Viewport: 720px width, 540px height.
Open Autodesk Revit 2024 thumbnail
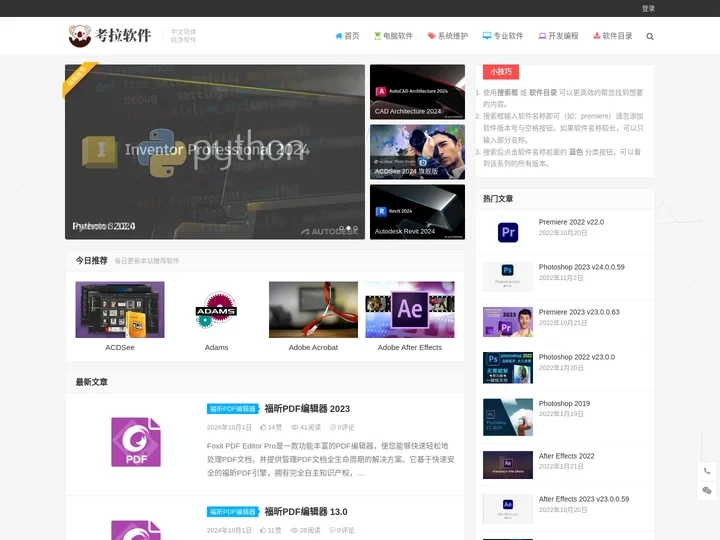coord(417,212)
